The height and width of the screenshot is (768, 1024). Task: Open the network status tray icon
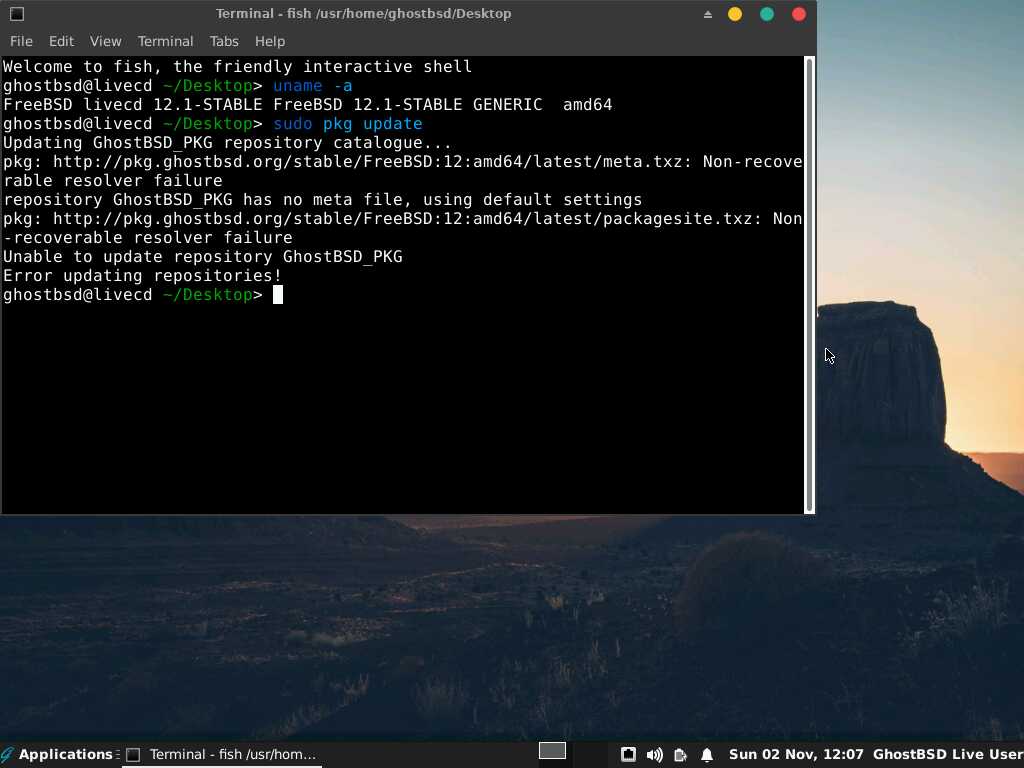[628, 755]
